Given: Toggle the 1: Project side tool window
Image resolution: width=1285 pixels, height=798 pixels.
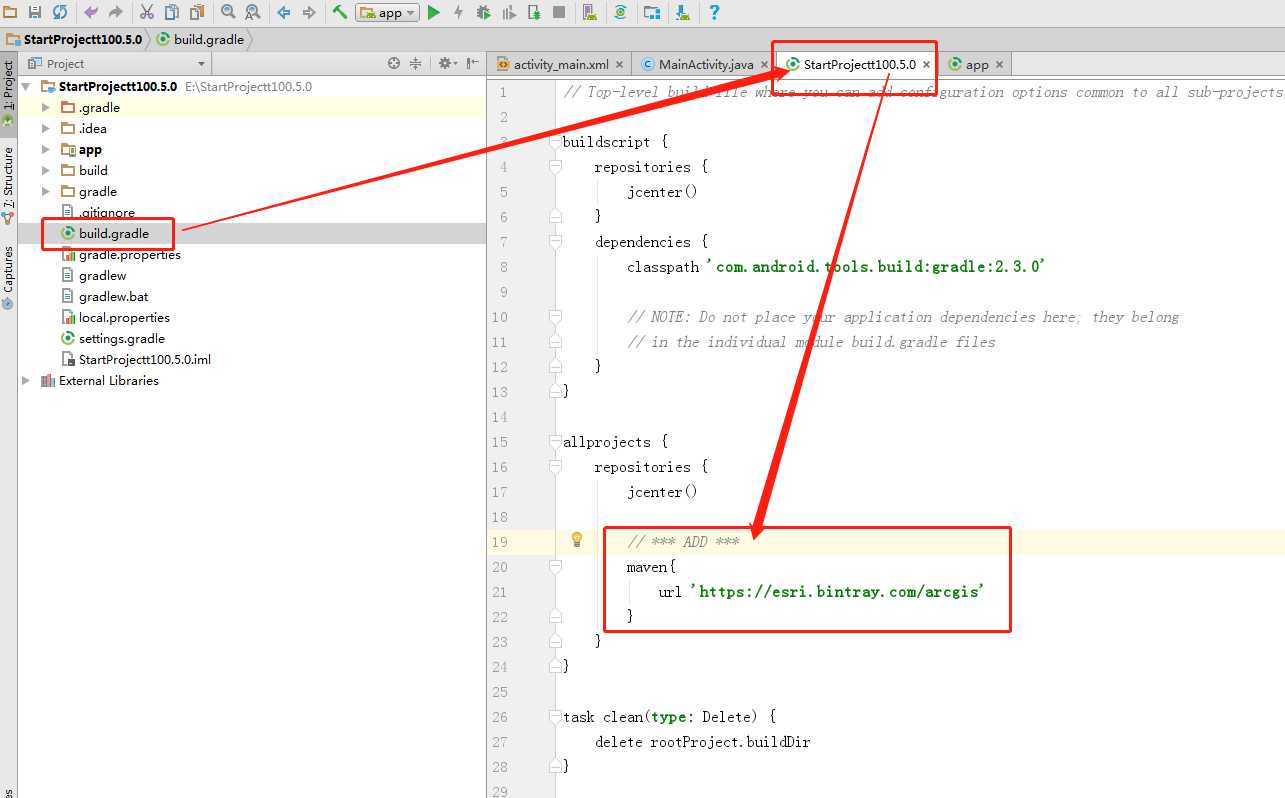Looking at the screenshot, I should click(x=8, y=94).
